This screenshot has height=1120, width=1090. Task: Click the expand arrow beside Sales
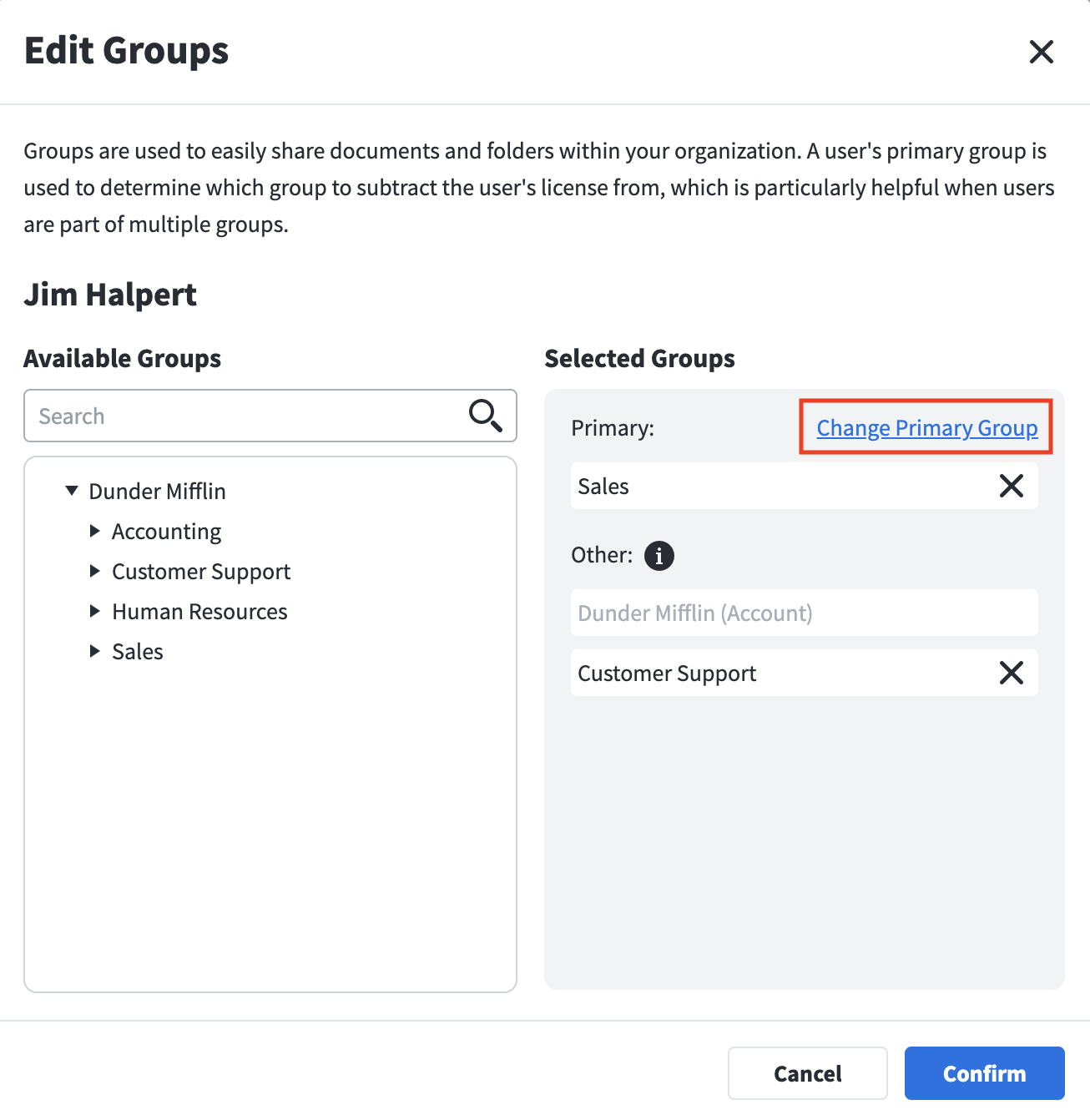tap(94, 652)
